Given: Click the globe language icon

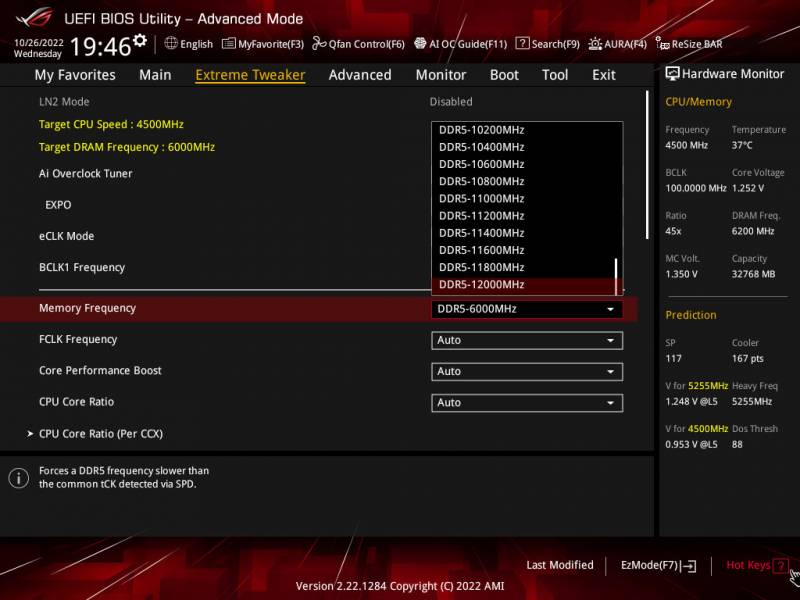Looking at the screenshot, I should (x=171, y=43).
